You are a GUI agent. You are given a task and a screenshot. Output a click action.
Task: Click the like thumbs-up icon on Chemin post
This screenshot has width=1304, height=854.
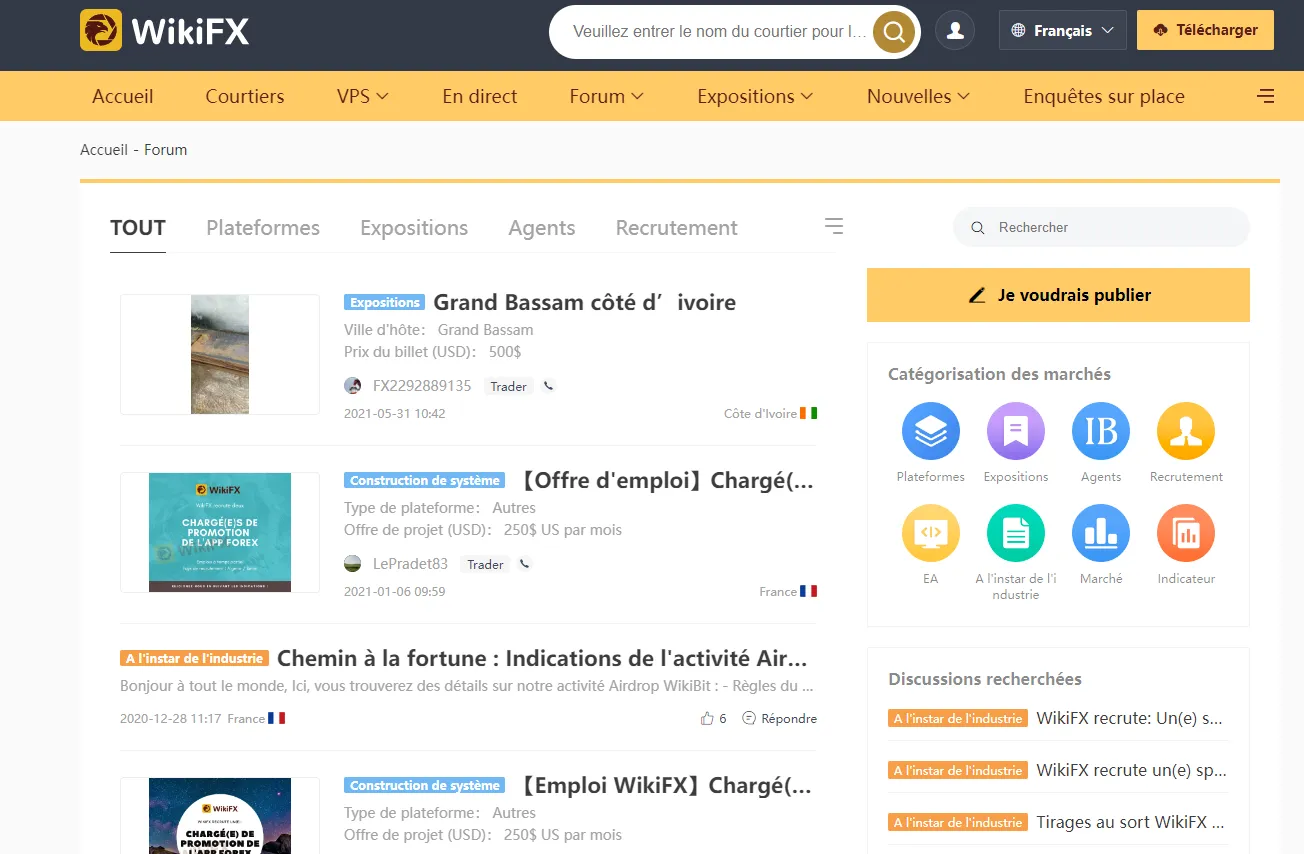click(707, 718)
